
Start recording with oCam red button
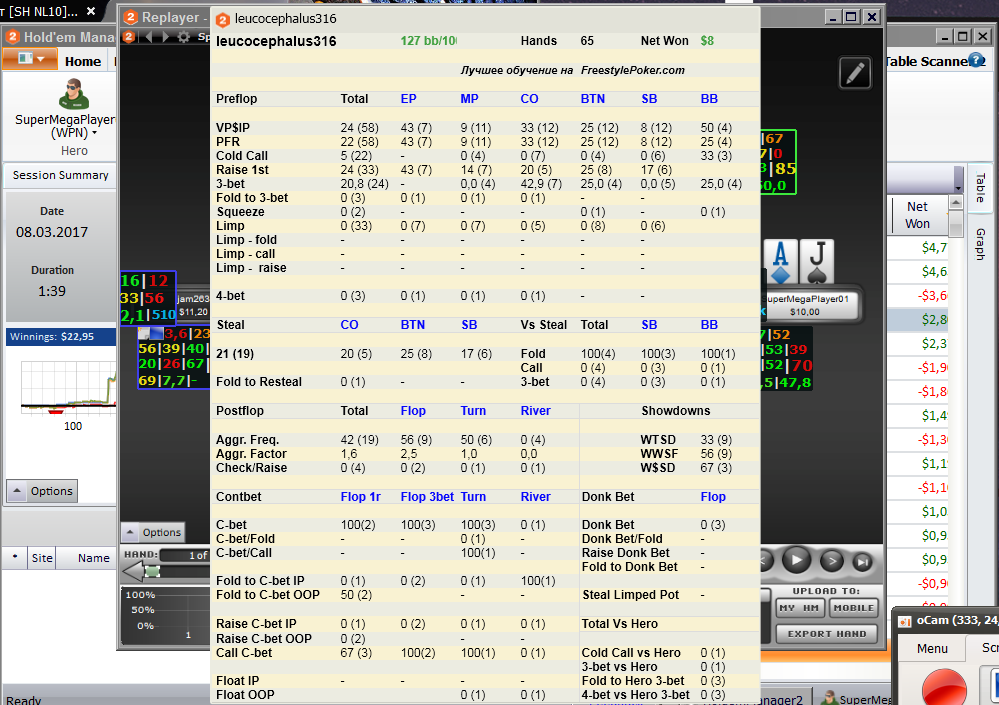[944, 688]
